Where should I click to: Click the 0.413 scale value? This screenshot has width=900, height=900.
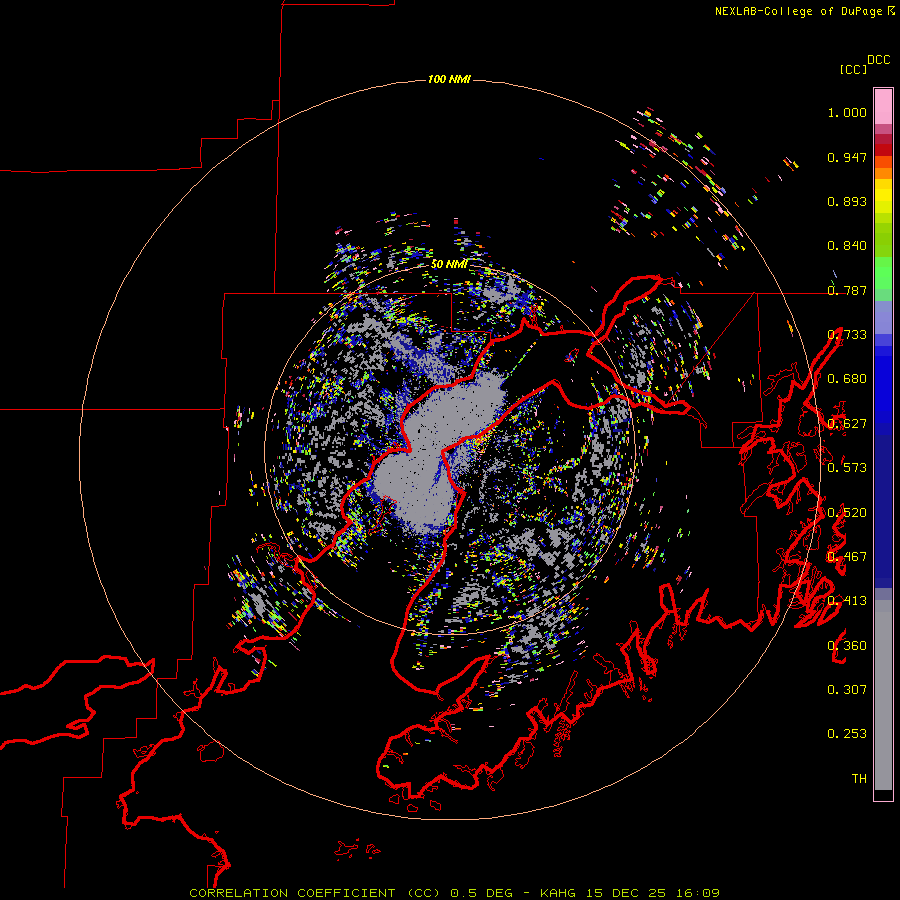[847, 601]
